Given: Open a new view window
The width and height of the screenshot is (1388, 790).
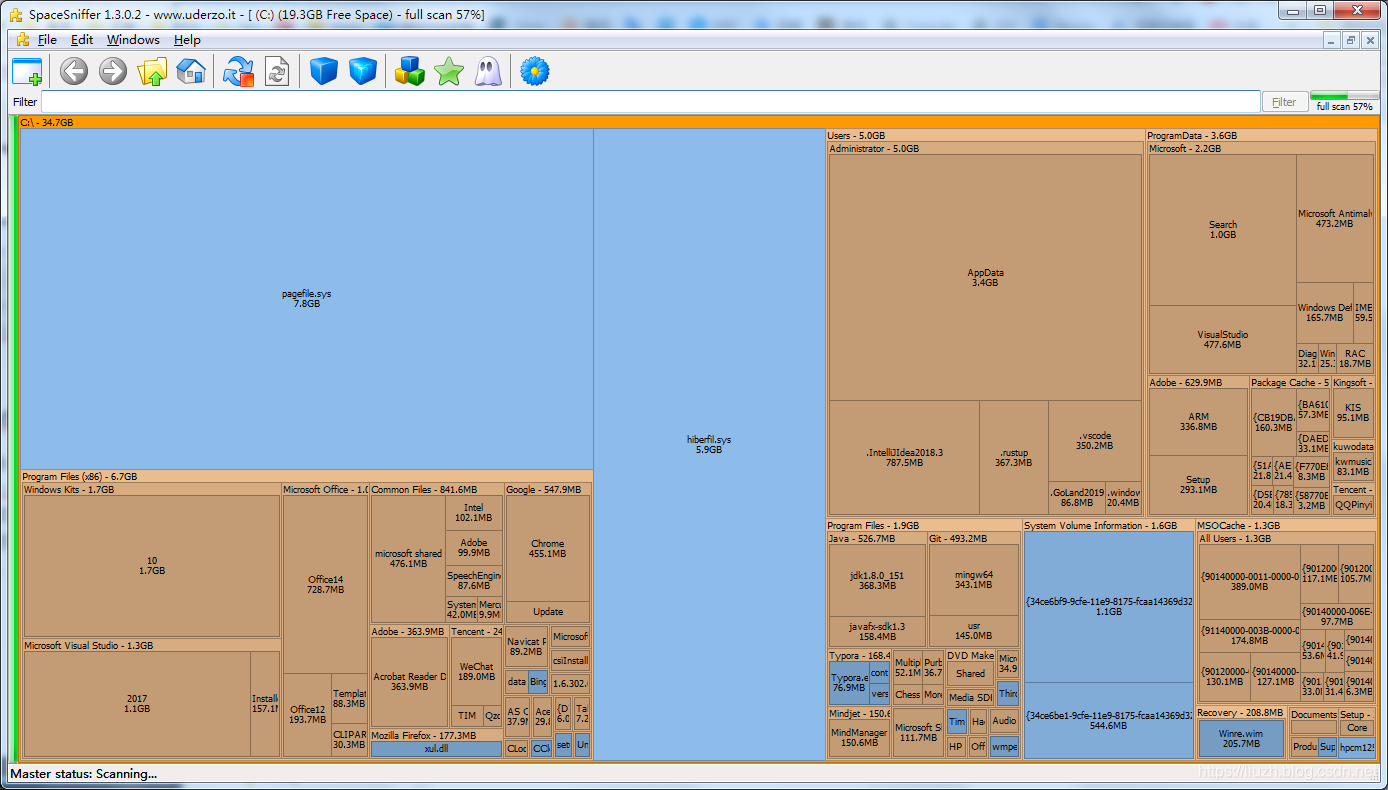Looking at the screenshot, I should (27, 71).
